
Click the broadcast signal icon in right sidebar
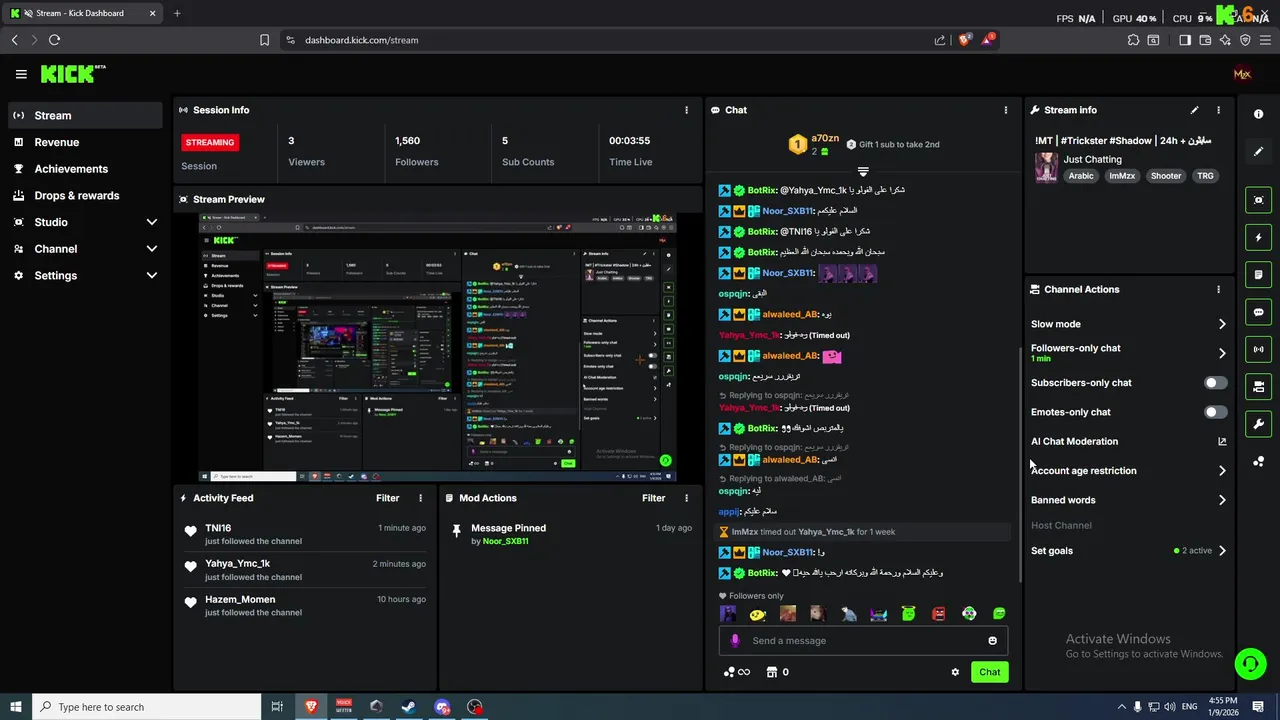1259,349
